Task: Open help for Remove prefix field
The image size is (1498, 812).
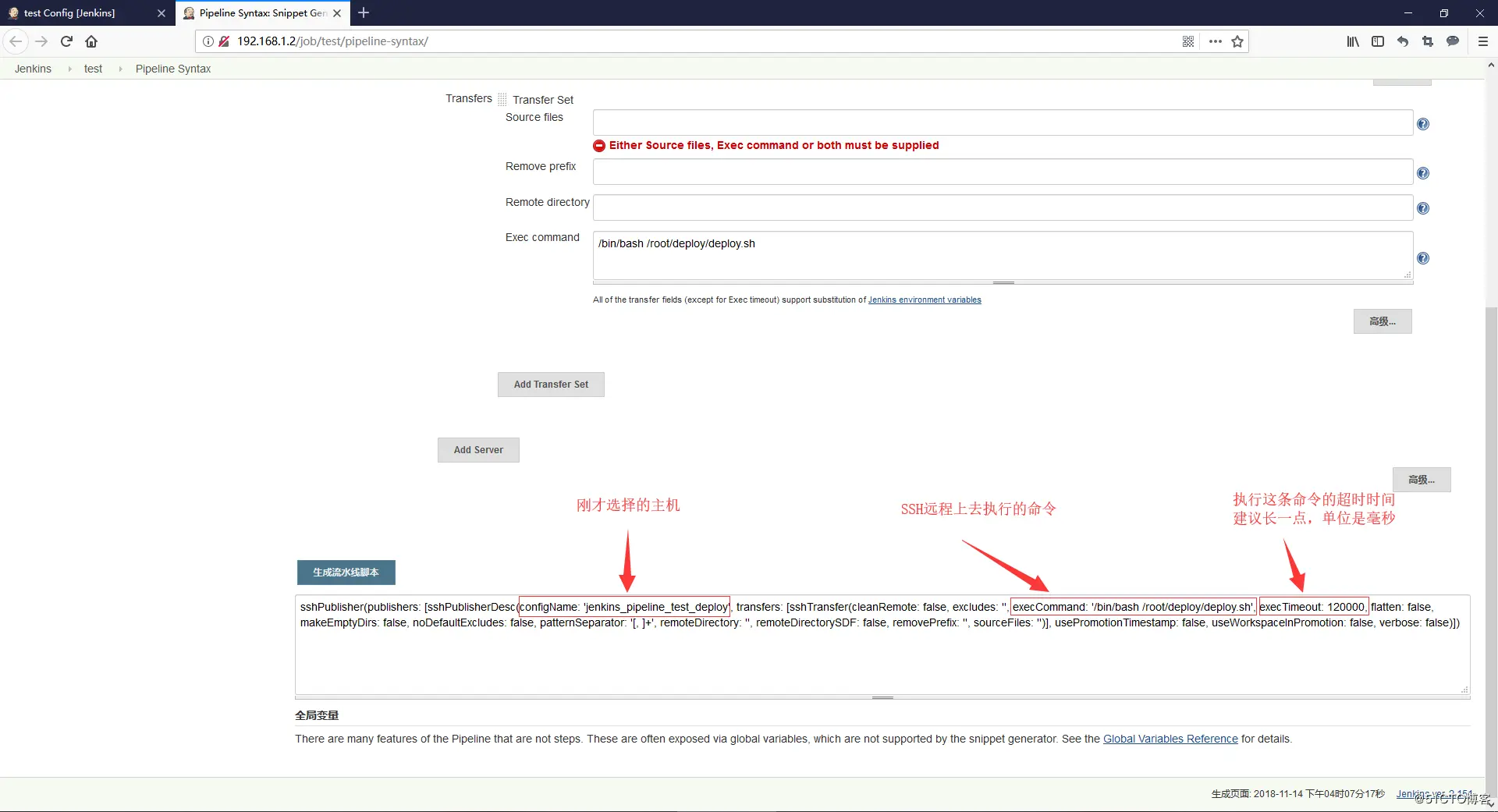Action: (x=1423, y=173)
